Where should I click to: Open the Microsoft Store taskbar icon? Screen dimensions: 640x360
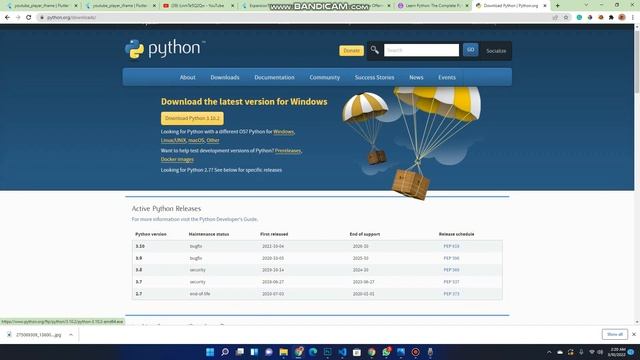tap(357, 352)
